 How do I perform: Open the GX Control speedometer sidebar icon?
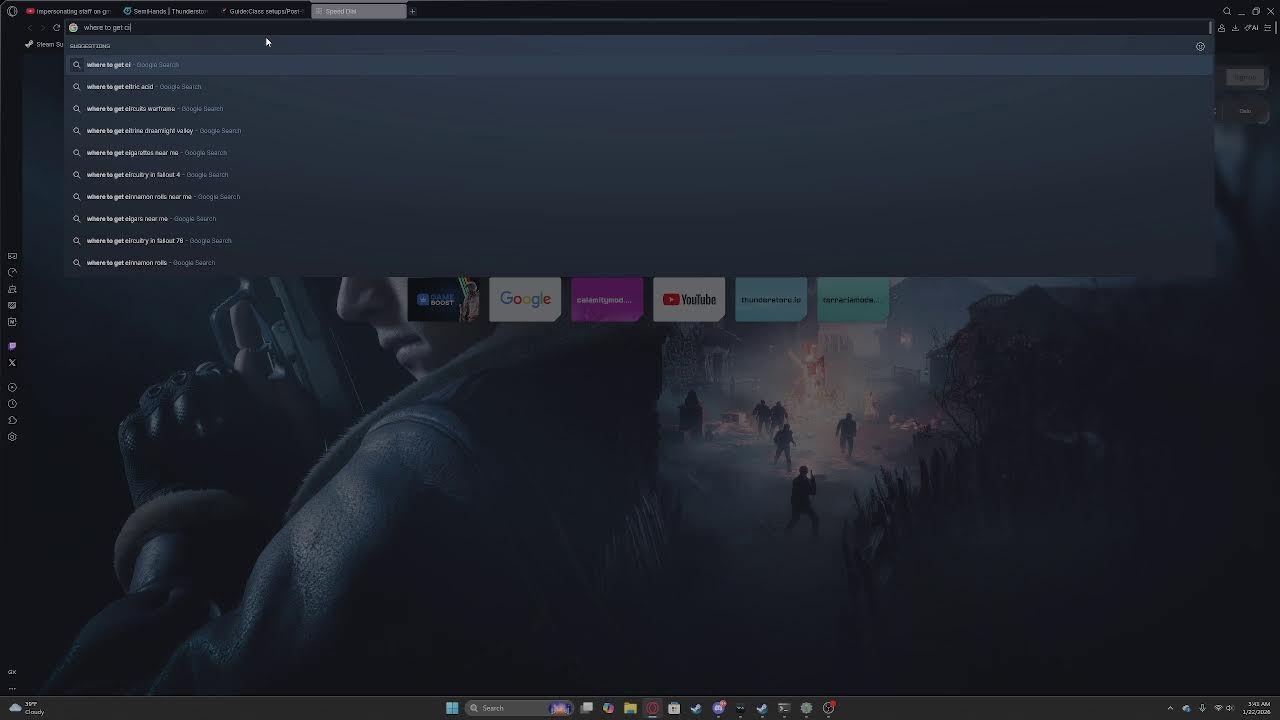pyautogui.click(x=12, y=272)
